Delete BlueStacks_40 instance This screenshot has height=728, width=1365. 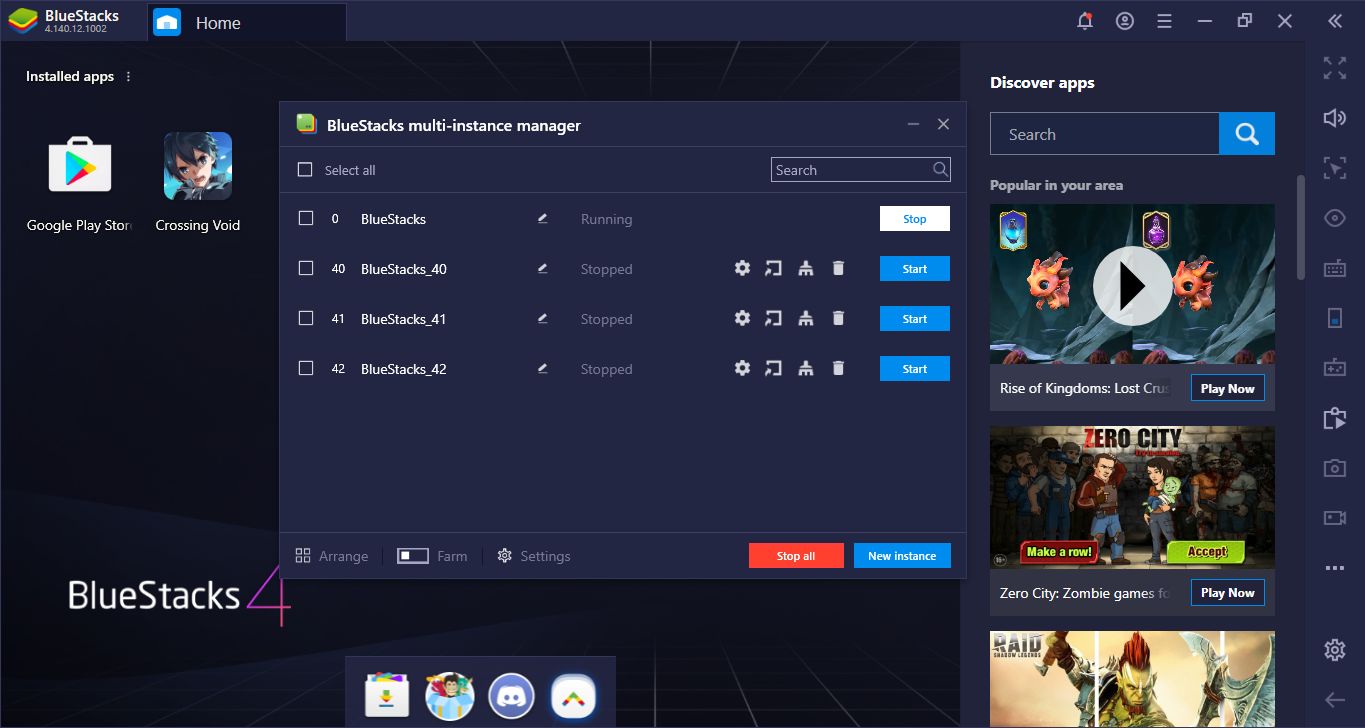838,268
